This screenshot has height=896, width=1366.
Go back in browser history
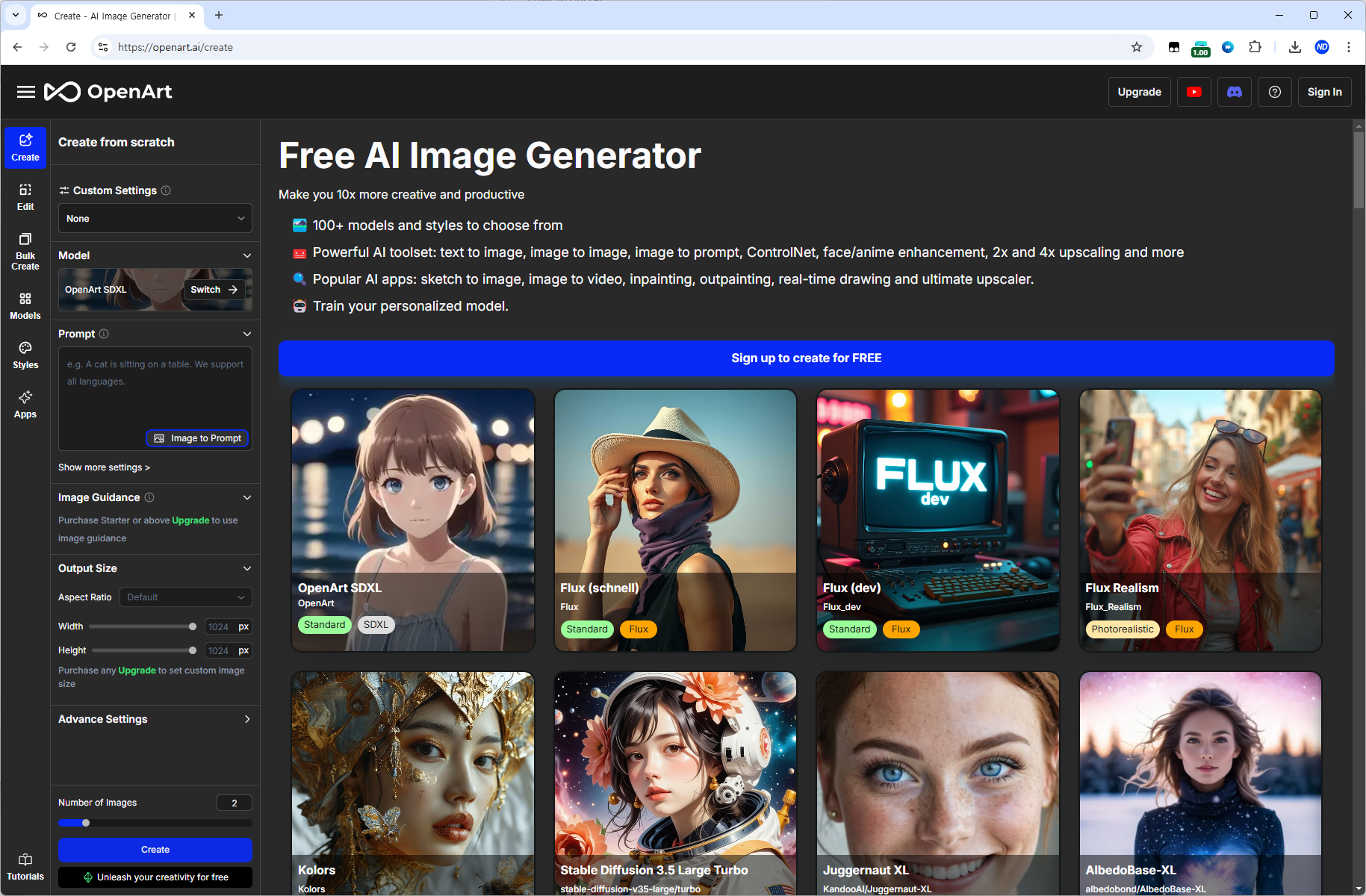pos(17,47)
